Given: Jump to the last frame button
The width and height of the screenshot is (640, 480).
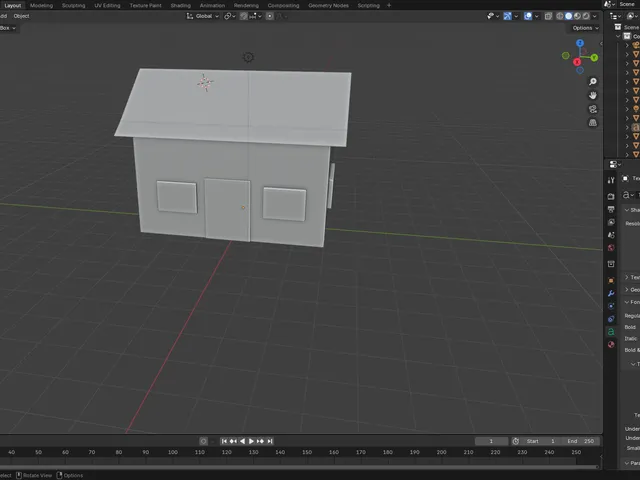Looking at the screenshot, I should coord(270,441).
